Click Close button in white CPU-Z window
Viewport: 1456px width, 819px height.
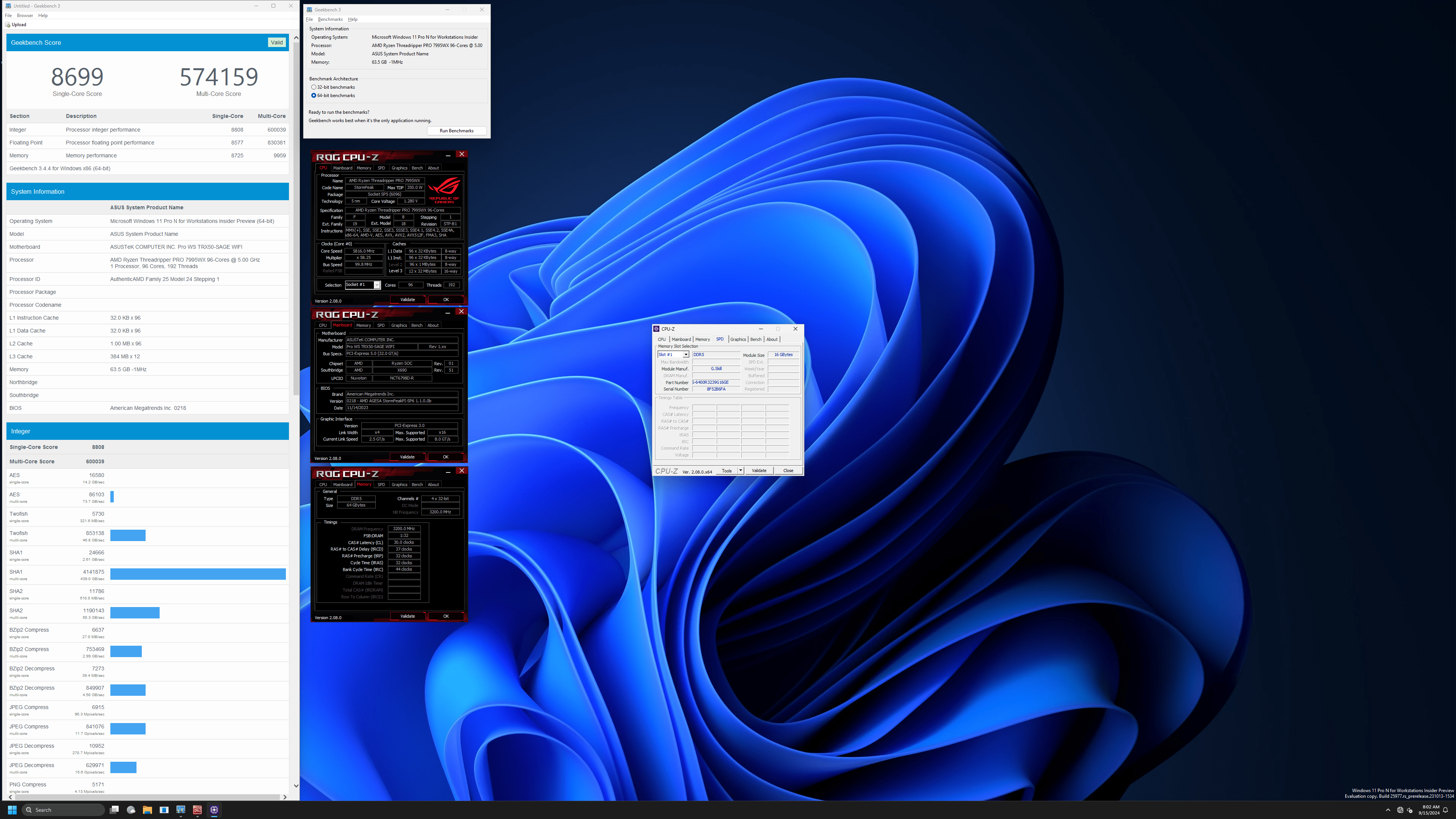pos(788,470)
